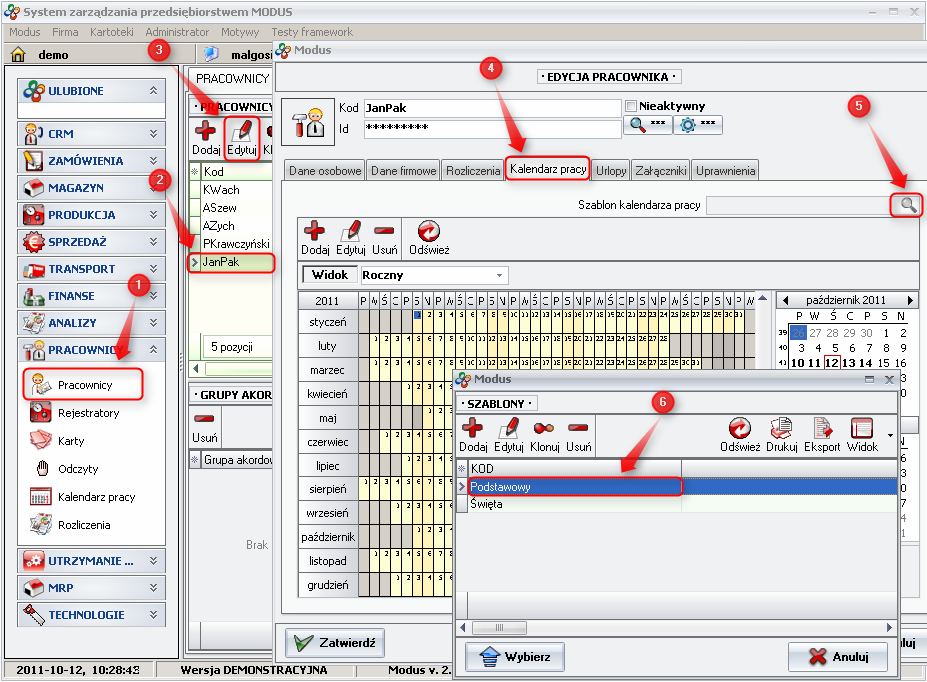Open Rejestratory in the sidebar
927x682 pixels.
[87, 413]
